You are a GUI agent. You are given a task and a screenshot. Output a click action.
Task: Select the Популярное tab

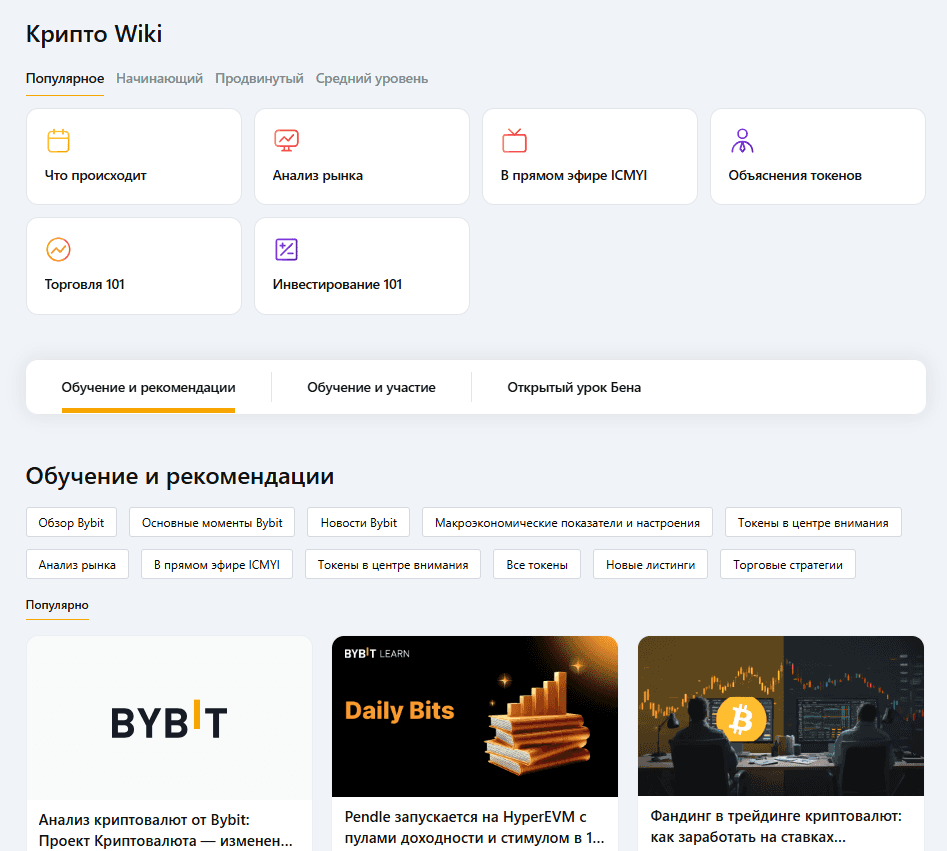pos(65,79)
